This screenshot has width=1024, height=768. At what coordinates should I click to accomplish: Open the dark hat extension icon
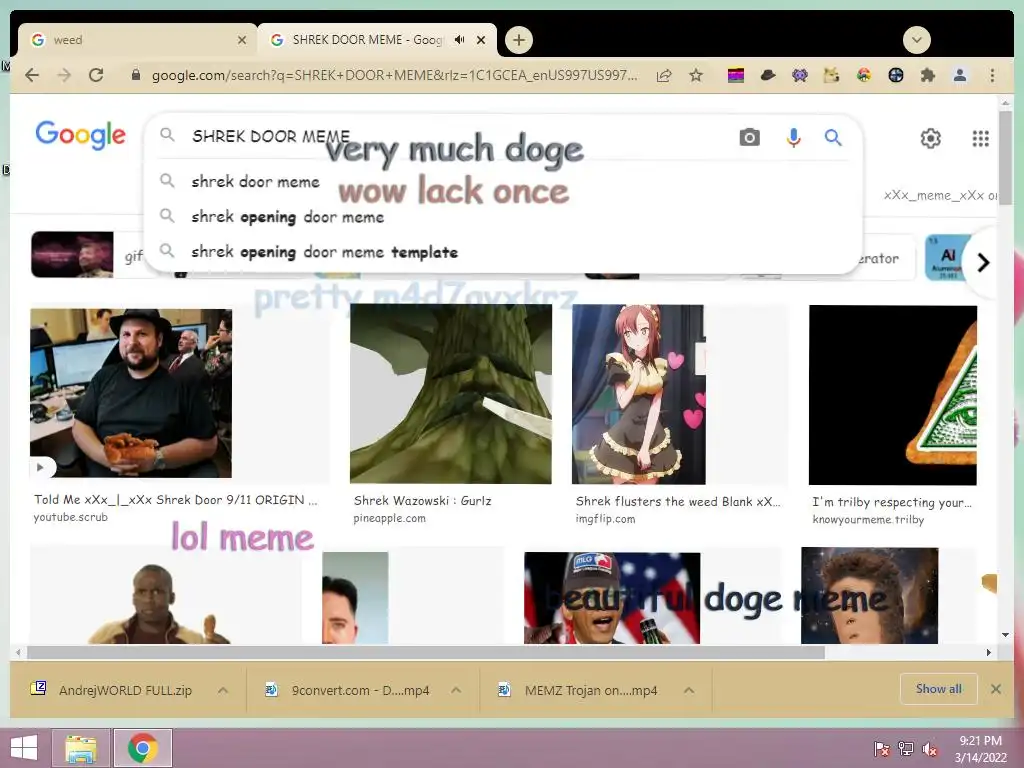tap(768, 75)
